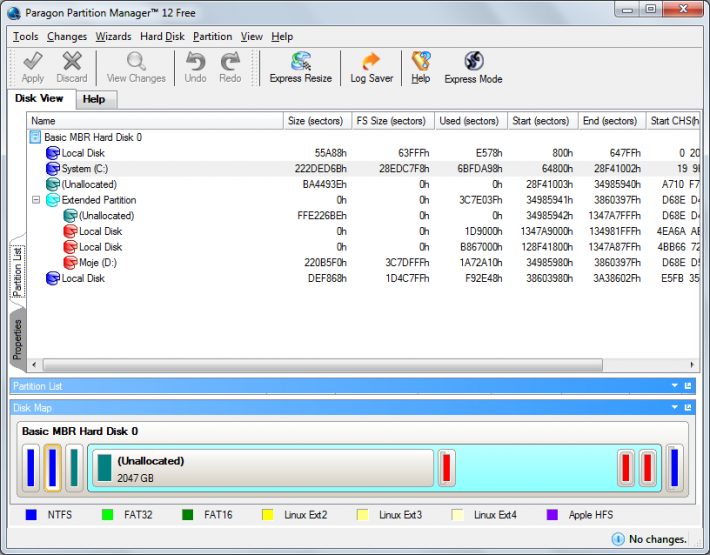Image resolution: width=710 pixels, height=555 pixels.
Task: Collapse Disk Map panel arrow
Action: [675, 407]
